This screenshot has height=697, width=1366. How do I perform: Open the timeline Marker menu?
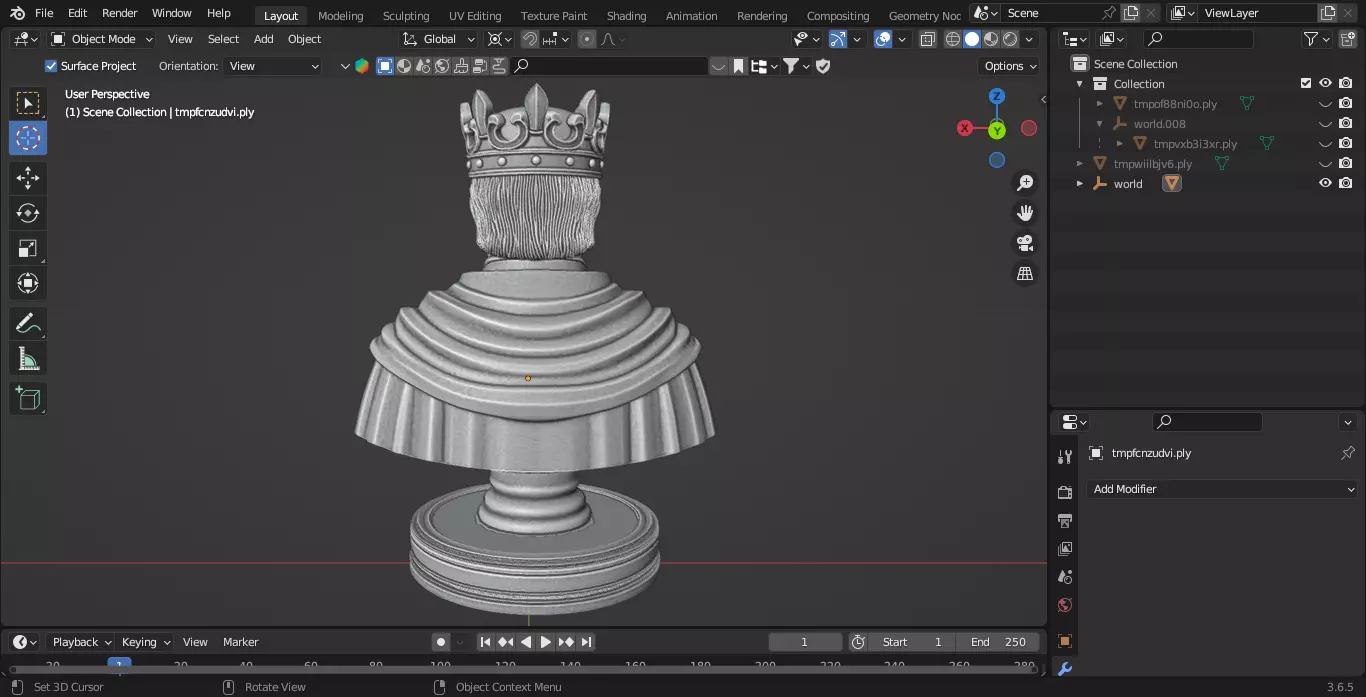[240, 642]
